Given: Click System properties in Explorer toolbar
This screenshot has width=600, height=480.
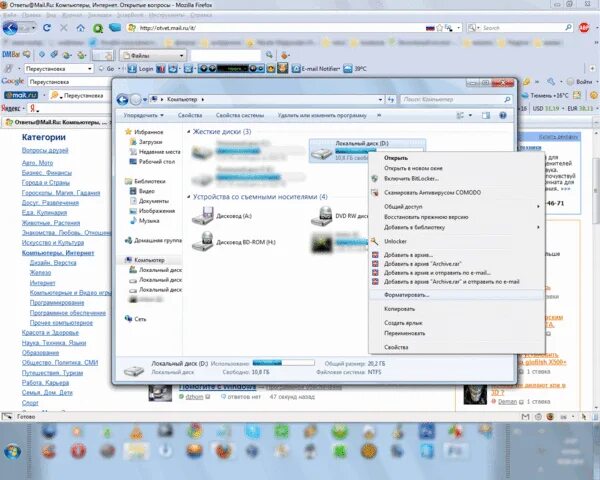Looking at the screenshot, I should click(240, 115).
